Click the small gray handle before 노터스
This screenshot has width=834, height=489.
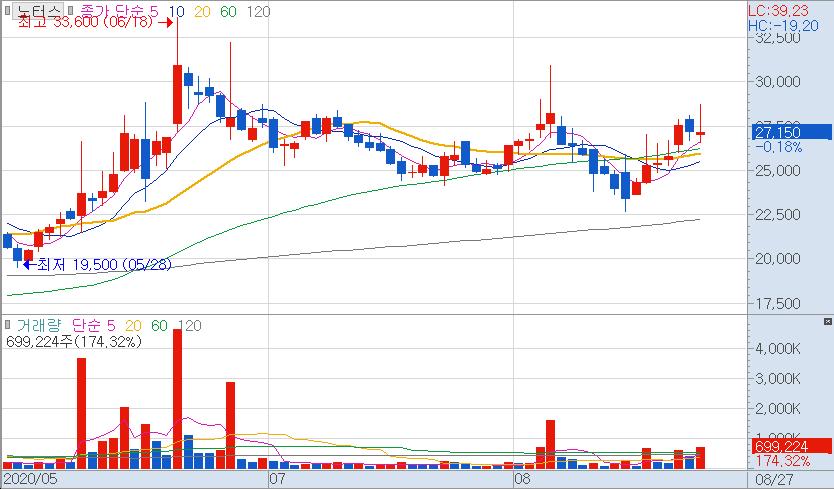[7, 10]
